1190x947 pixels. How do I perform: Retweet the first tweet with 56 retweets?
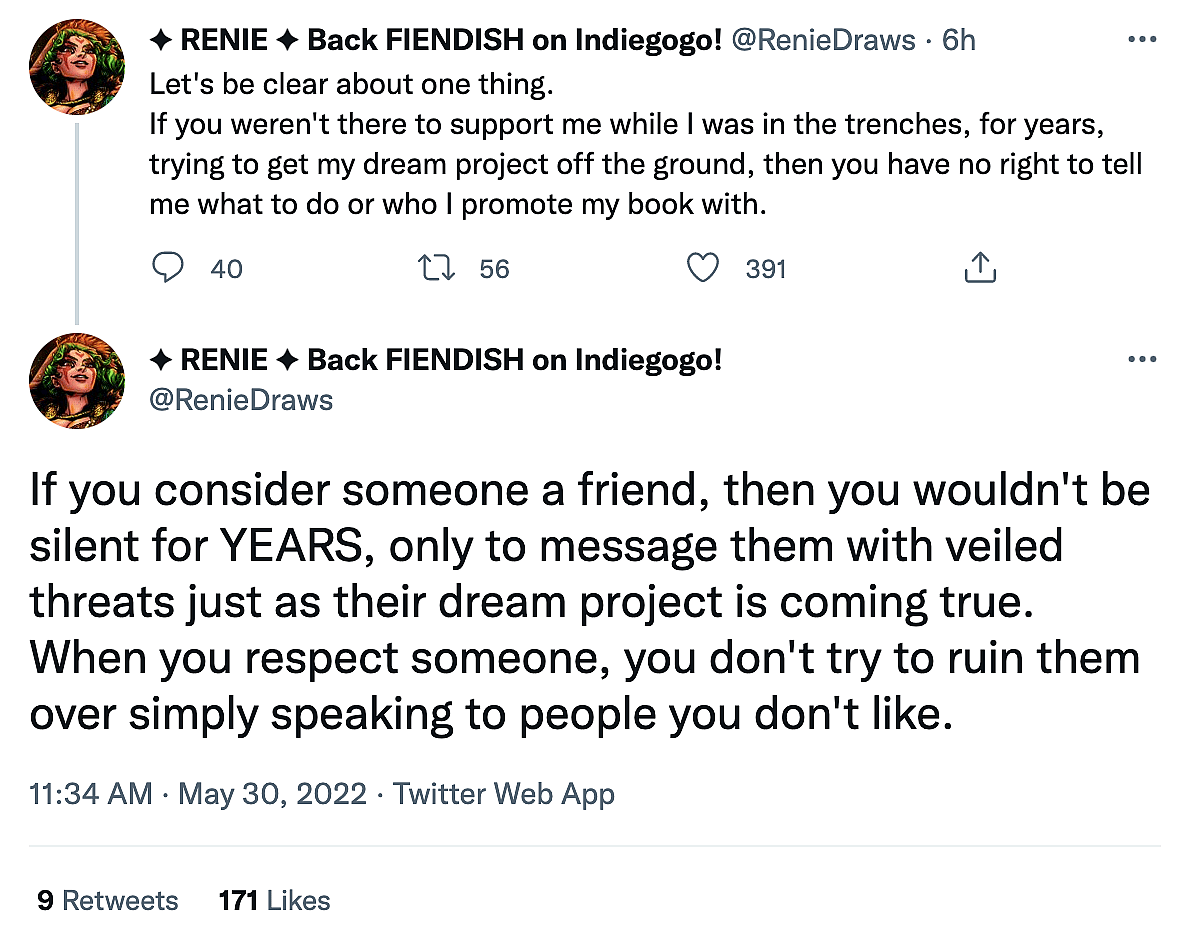pyautogui.click(x=436, y=268)
